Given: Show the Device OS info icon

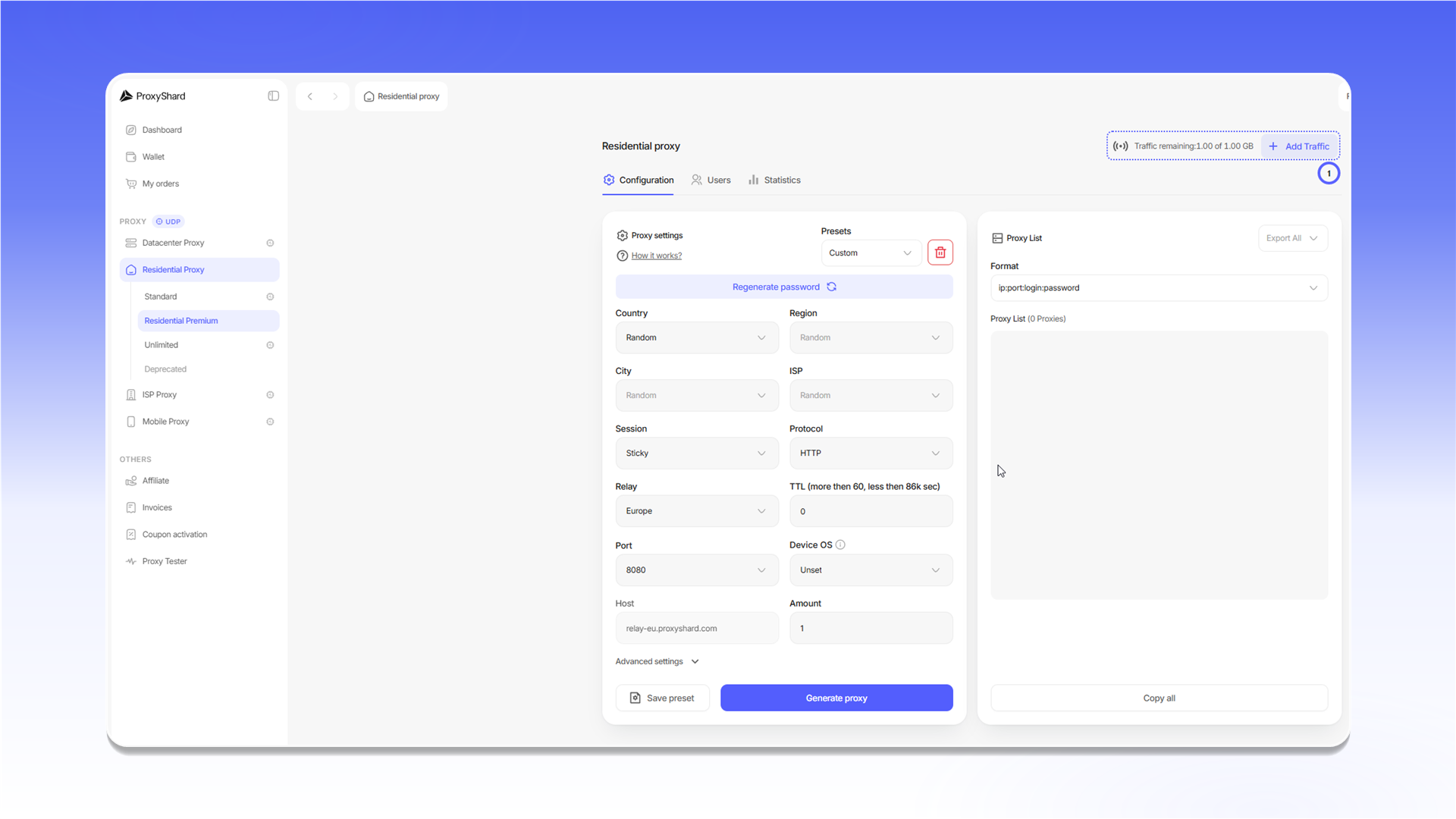Looking at the screenshot, I should [840, 545].
